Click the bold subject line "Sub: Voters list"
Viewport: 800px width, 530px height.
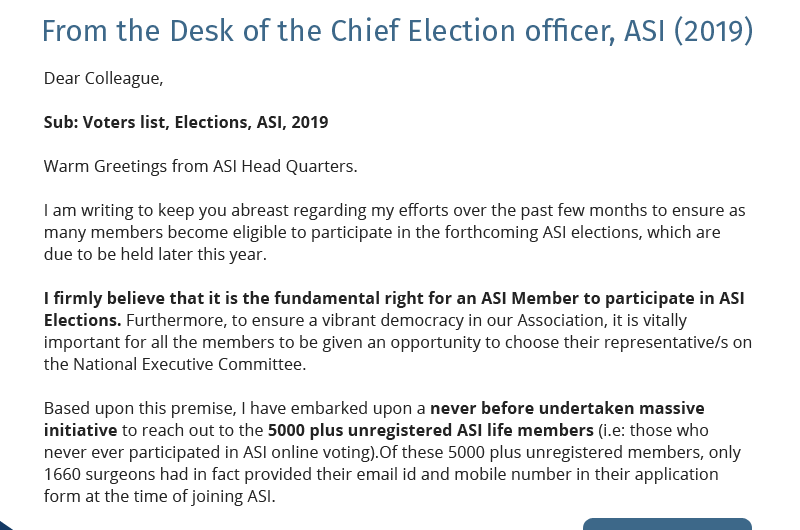[x=186, y=122]
